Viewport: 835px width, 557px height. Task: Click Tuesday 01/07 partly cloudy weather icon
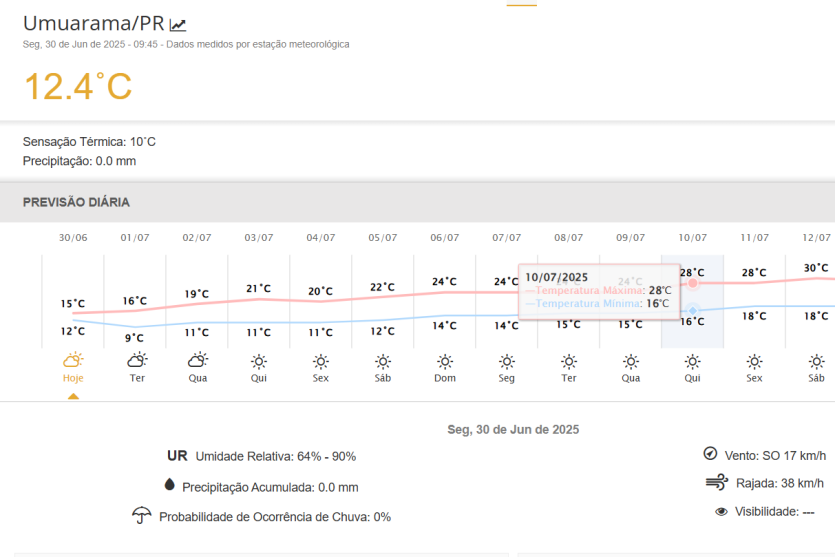point(136,360)
